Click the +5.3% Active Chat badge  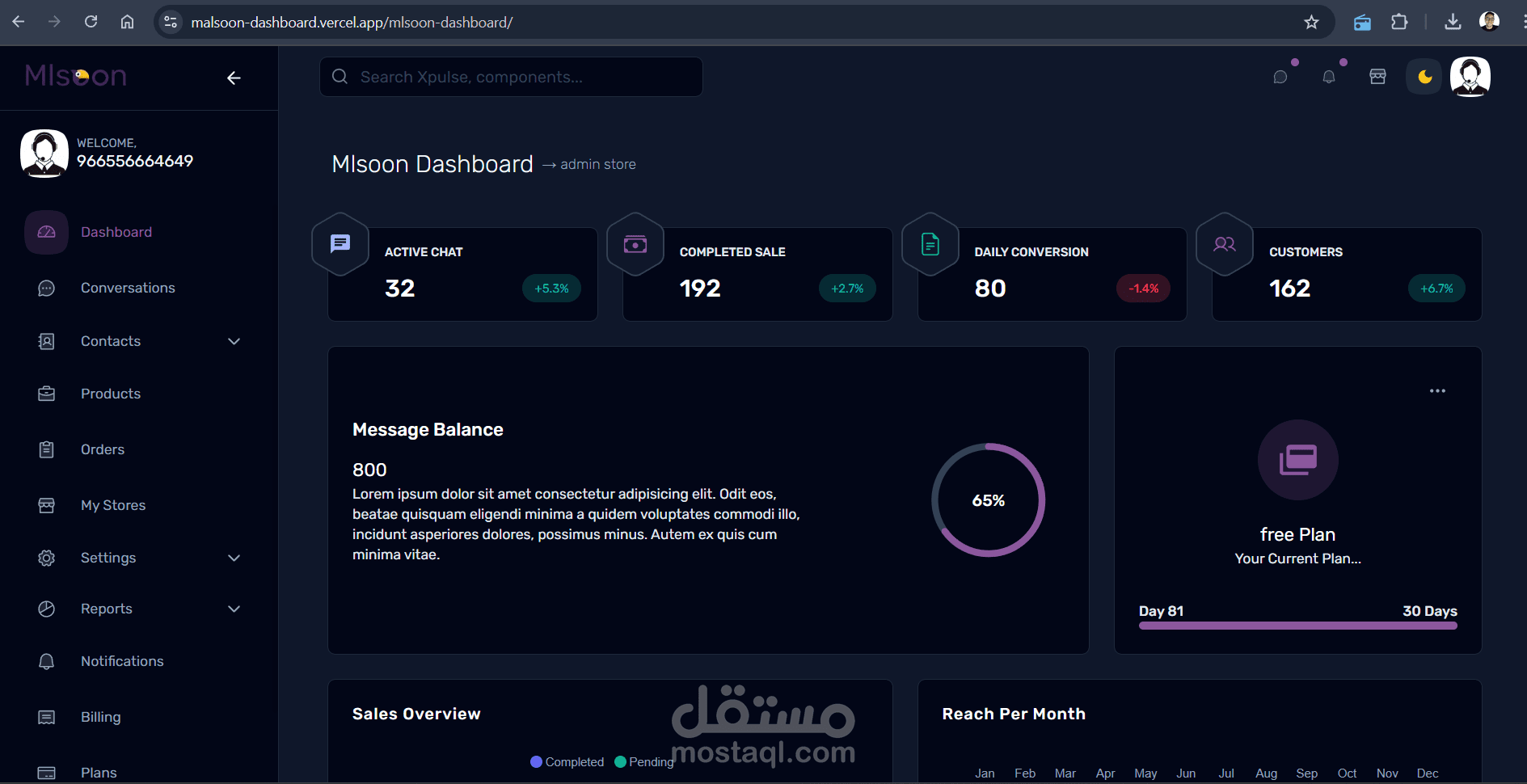click(x=552, y=289)
